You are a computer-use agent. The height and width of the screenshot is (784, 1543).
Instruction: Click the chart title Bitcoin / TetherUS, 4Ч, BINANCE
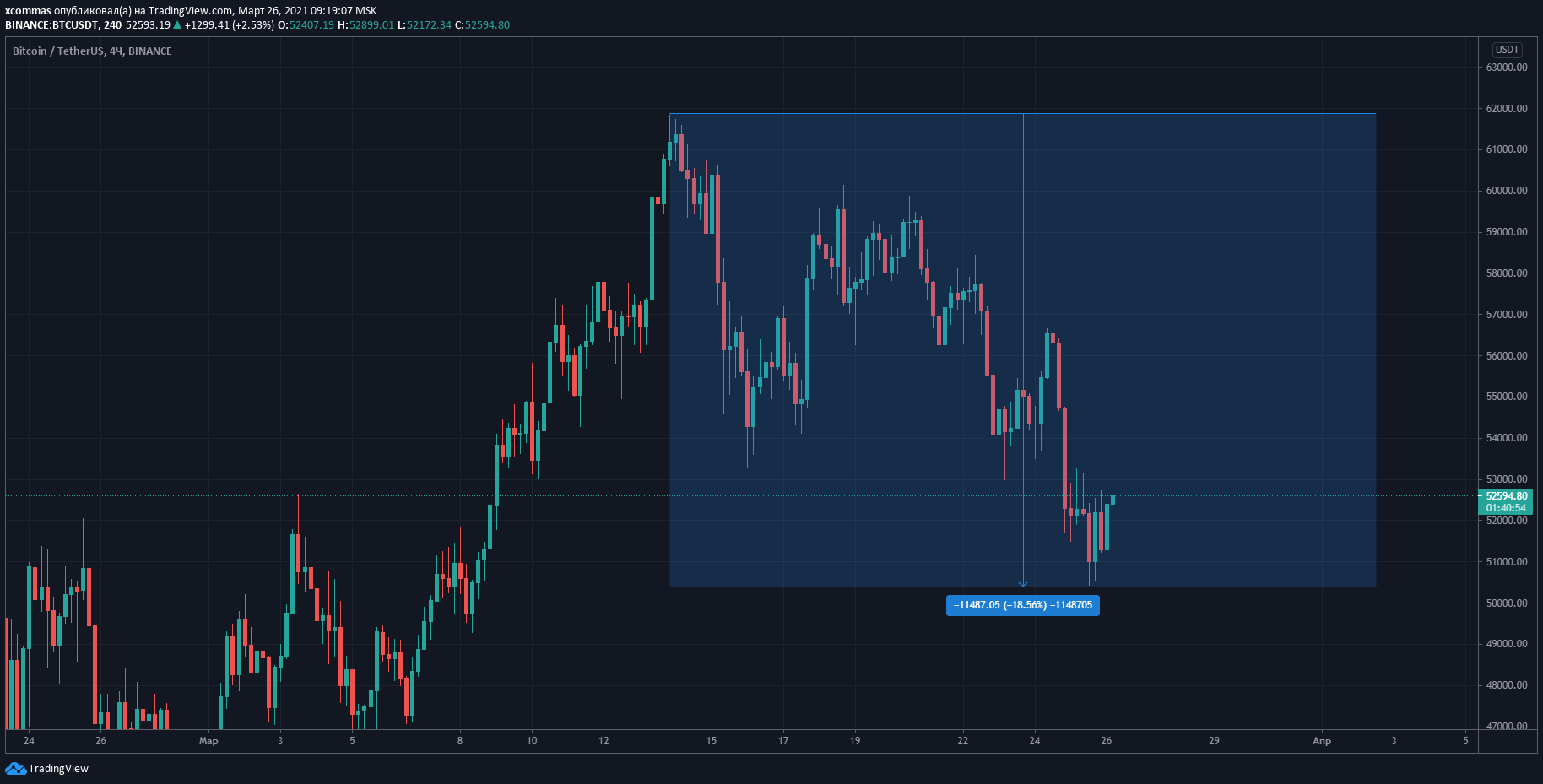pyautogui.click(x=92, y=51)
